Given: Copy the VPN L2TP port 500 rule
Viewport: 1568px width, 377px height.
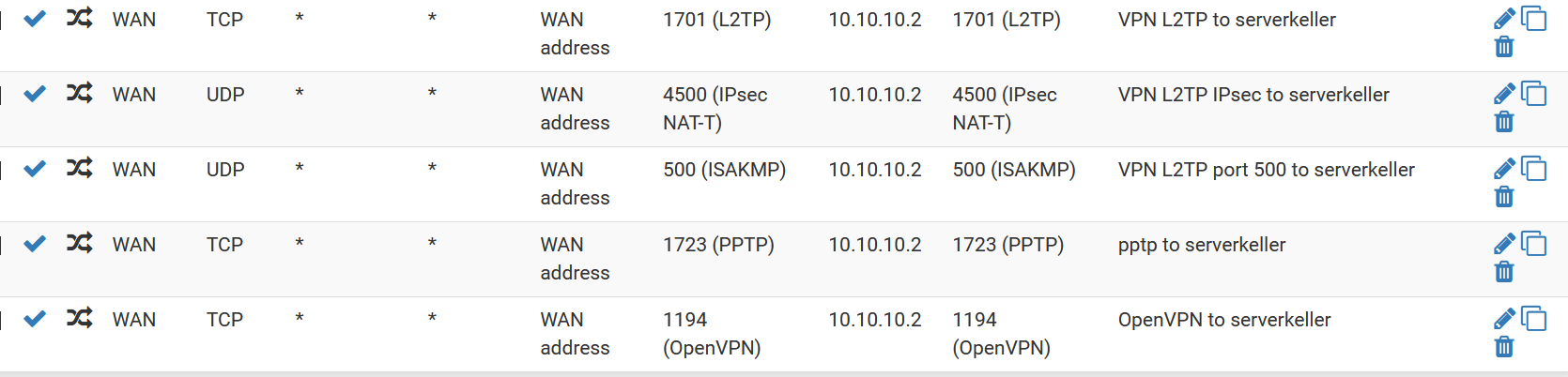Looking at the screenshot, I should (1533, 169).
